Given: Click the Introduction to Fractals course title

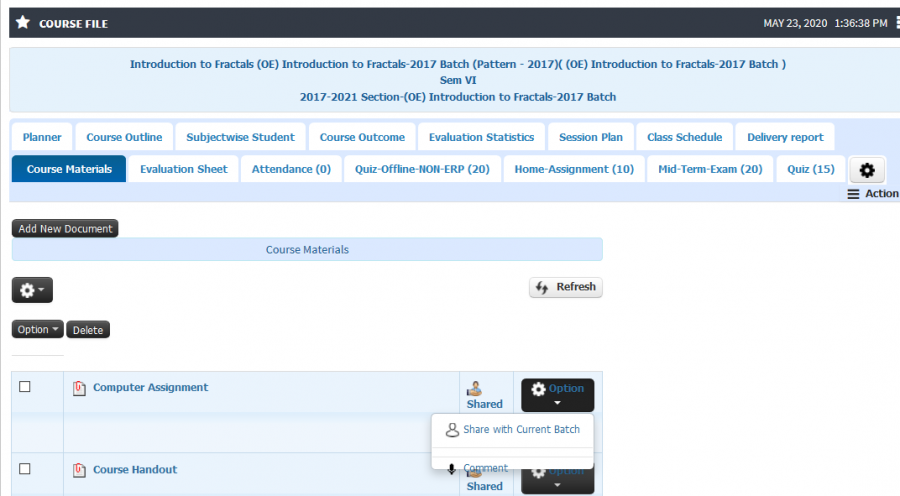Looking at the screenshot, I should pos(457,64).
